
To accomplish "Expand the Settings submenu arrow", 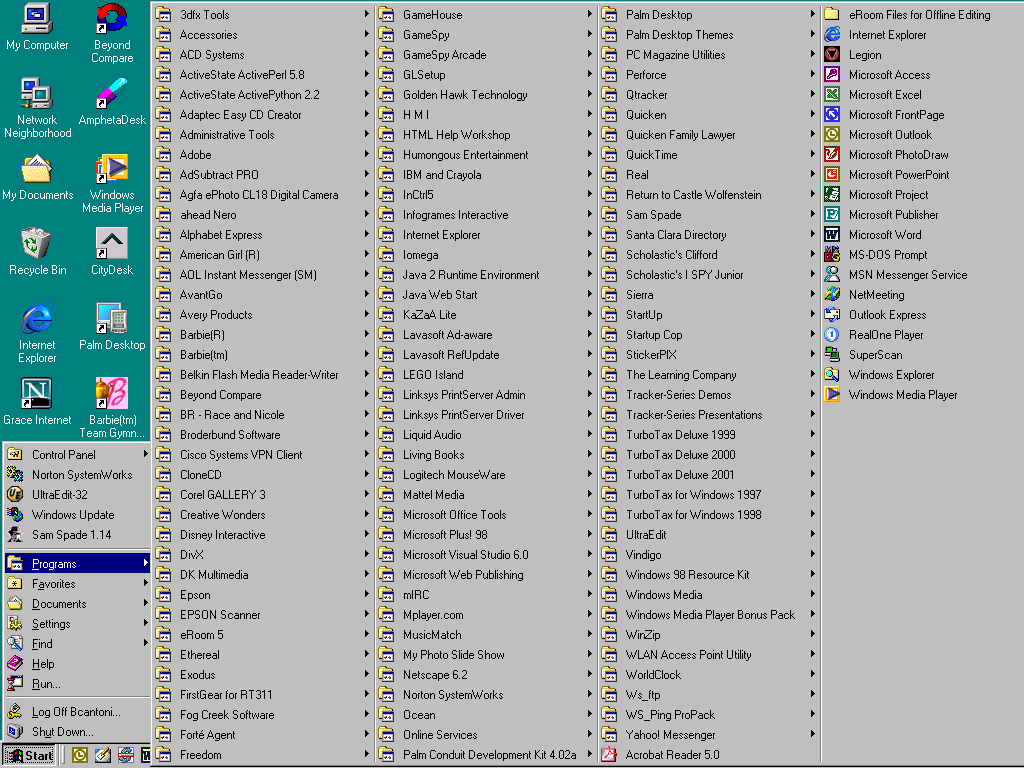I will tap(145, 623).
